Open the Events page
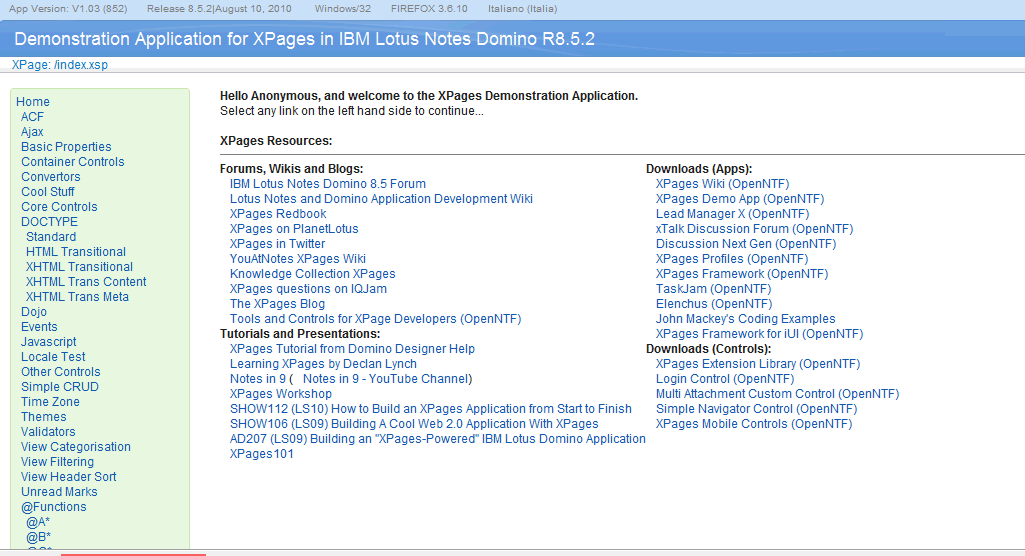This screenshot has height=556, width=1025. (x=39, y=327)
